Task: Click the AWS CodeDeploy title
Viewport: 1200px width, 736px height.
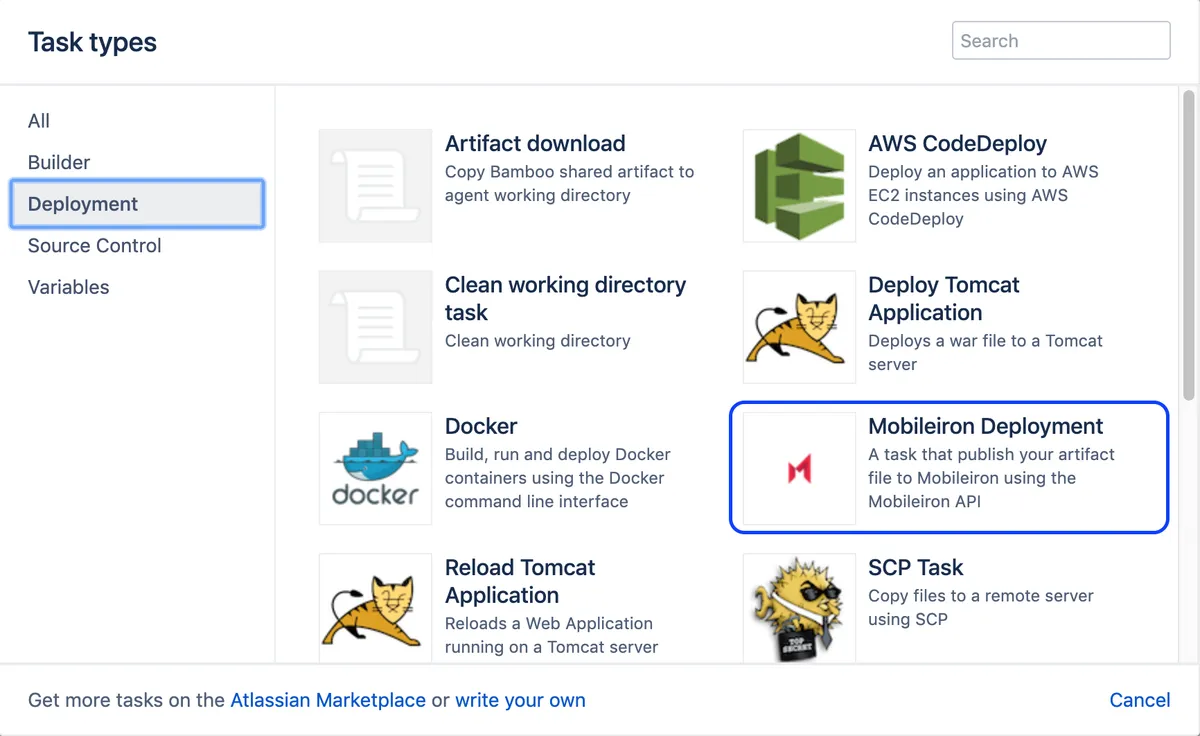Action: pos(957,143)
